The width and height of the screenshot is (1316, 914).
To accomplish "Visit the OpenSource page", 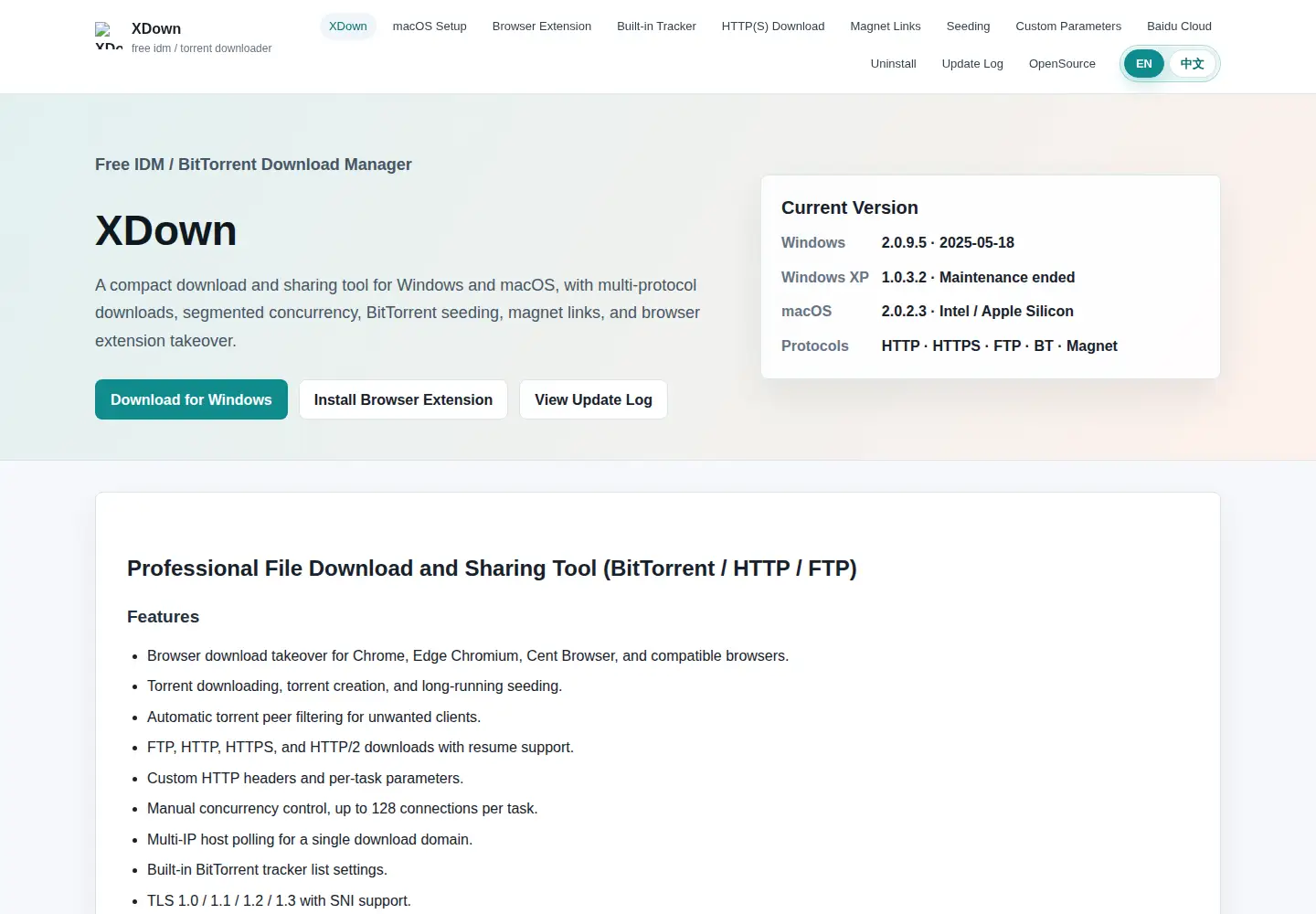I will [1062, 64].
